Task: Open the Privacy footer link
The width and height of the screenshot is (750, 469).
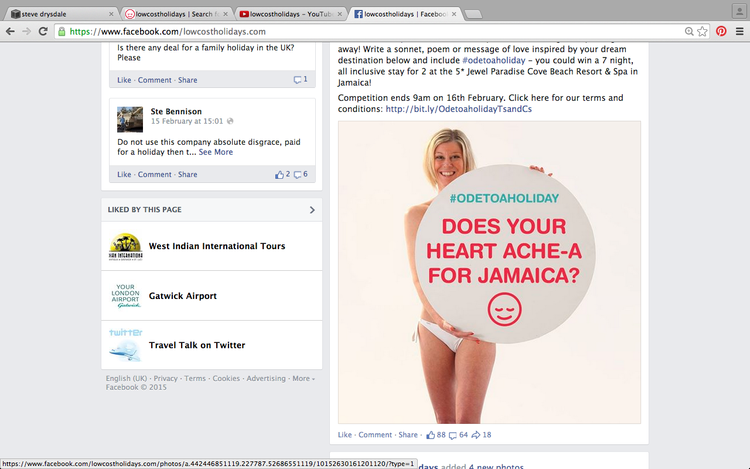Action: point(165,379)
